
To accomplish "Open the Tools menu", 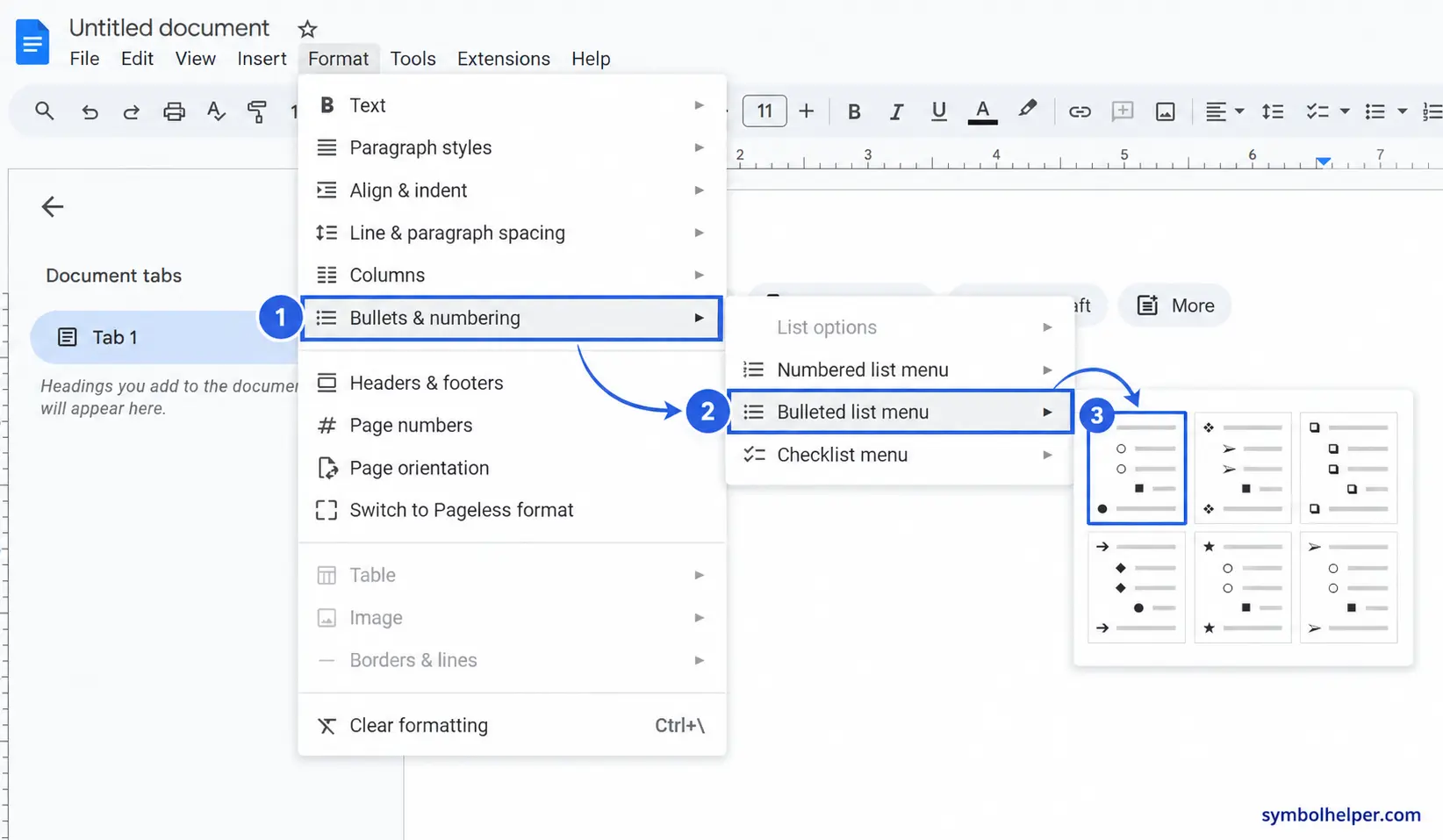I will click(413, 59).
